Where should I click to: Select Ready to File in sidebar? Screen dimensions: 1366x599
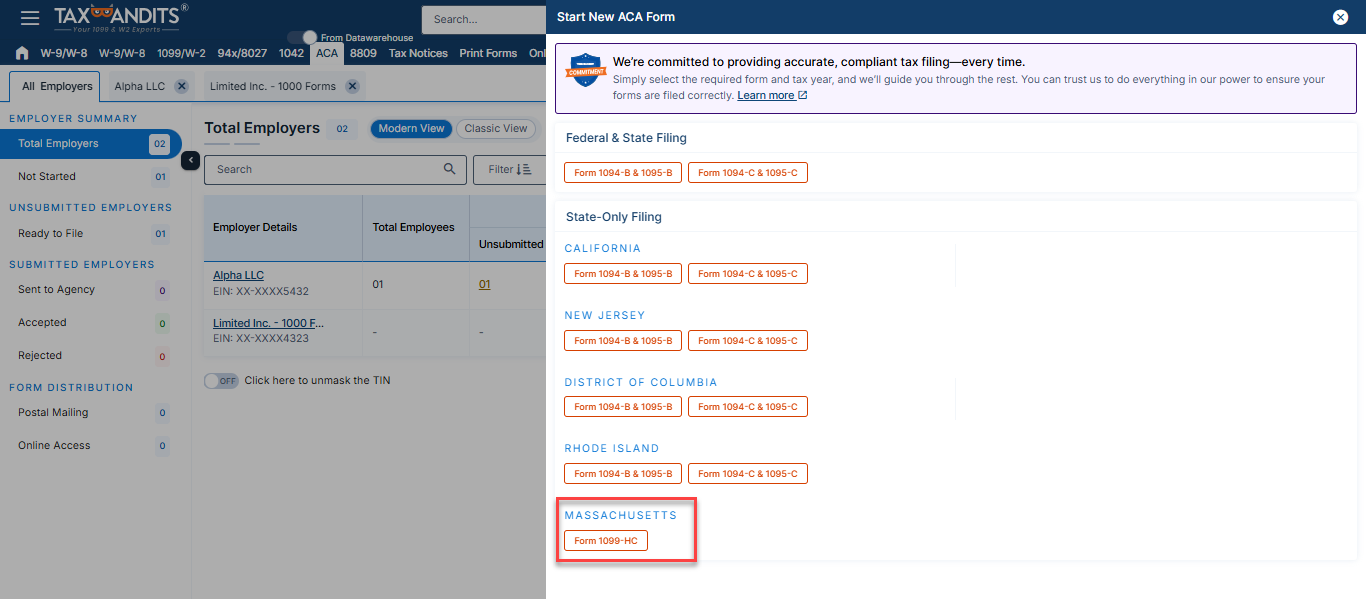point(90,234)
